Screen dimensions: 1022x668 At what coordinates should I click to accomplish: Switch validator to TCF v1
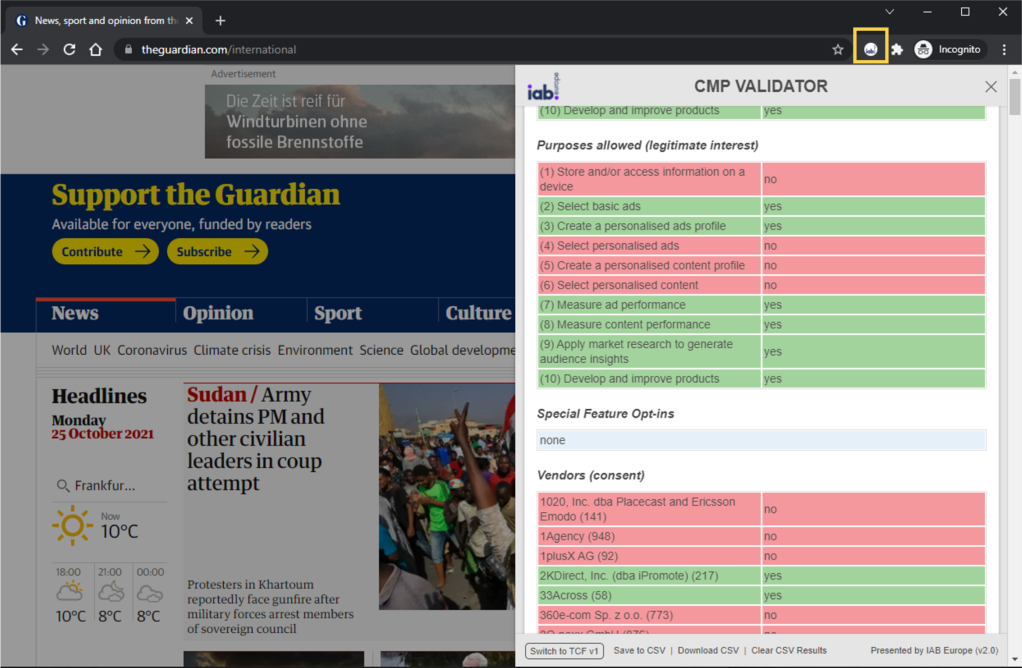(x=564, y=651)
